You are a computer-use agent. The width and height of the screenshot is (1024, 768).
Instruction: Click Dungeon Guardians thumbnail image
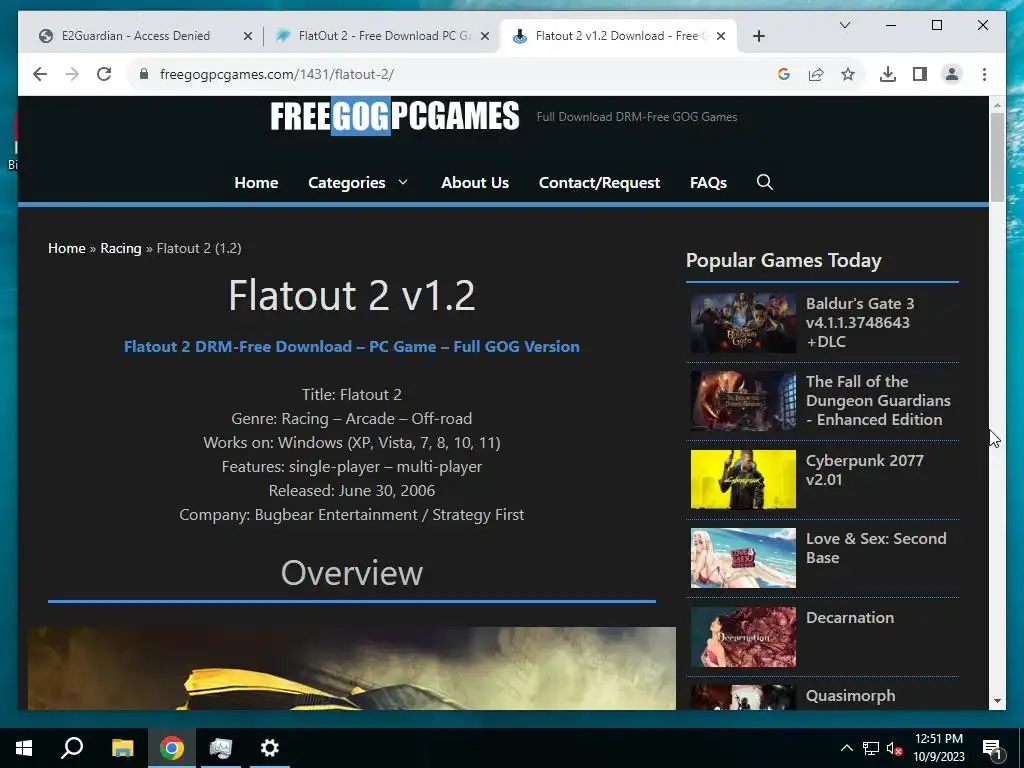743,401
